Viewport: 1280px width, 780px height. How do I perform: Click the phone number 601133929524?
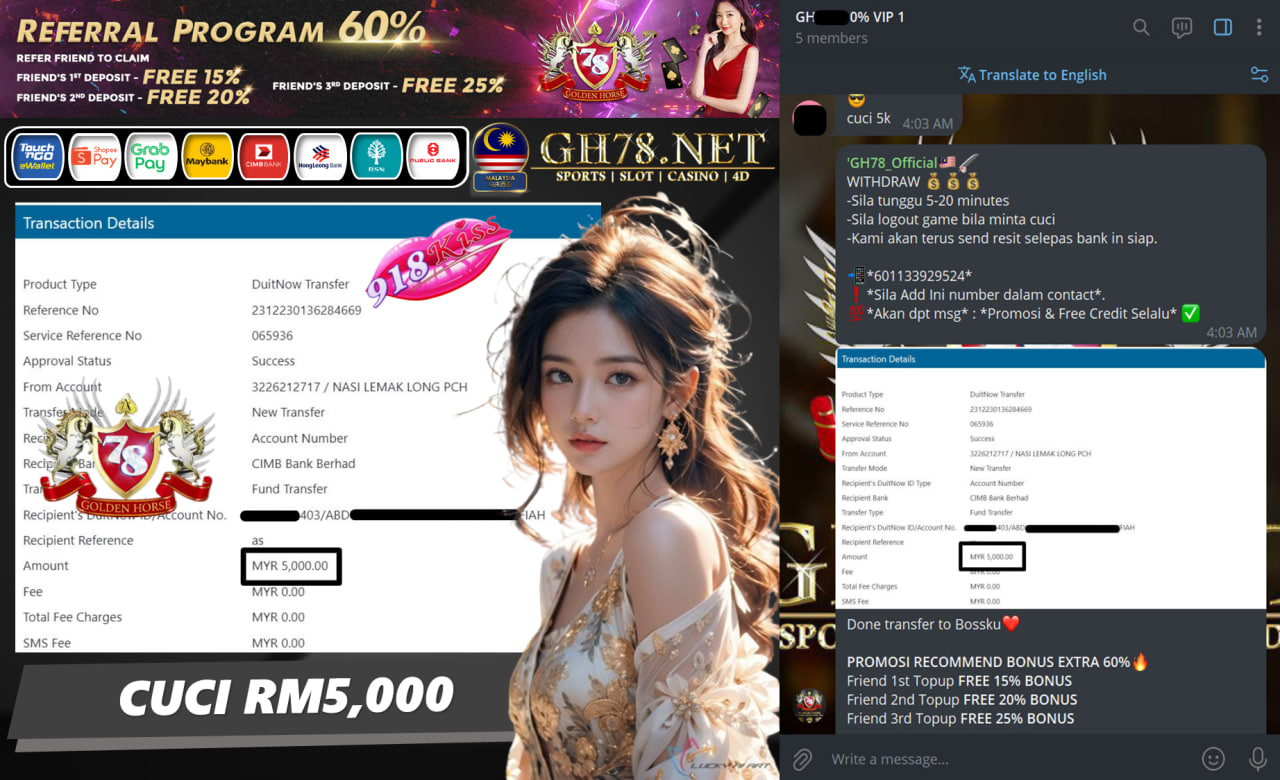(x=918, y=275)
